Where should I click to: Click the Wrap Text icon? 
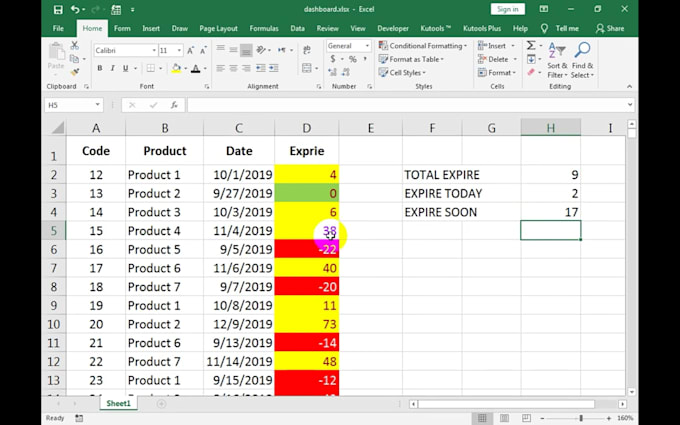pyautogui.click(x=307, y=49)
